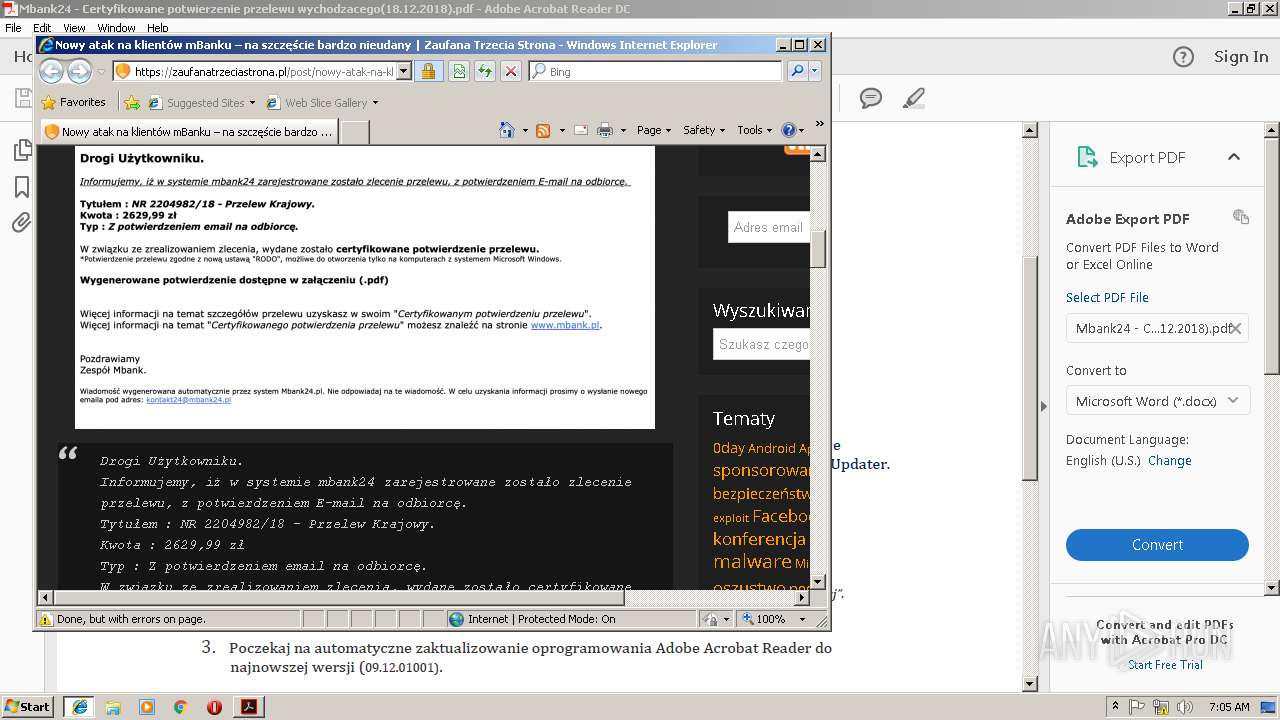1280x720 pixels.
Task: Go forward with Internet Explorer's Forward arrow
Action: tap(79, 71)
